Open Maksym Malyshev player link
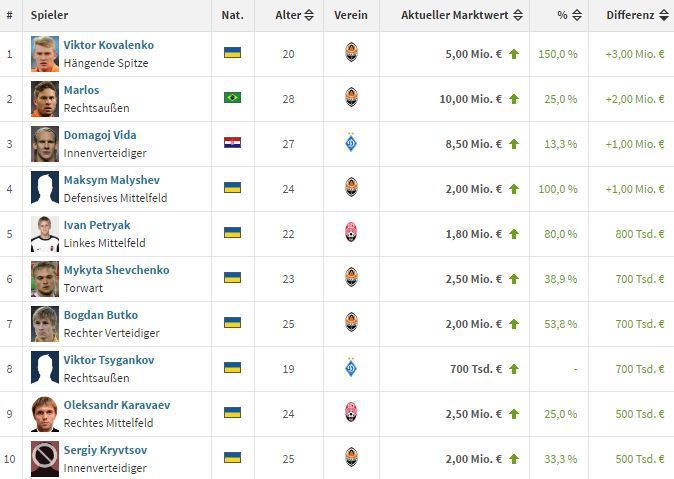This screenshot has width=674, height=479. pos(111,180)
